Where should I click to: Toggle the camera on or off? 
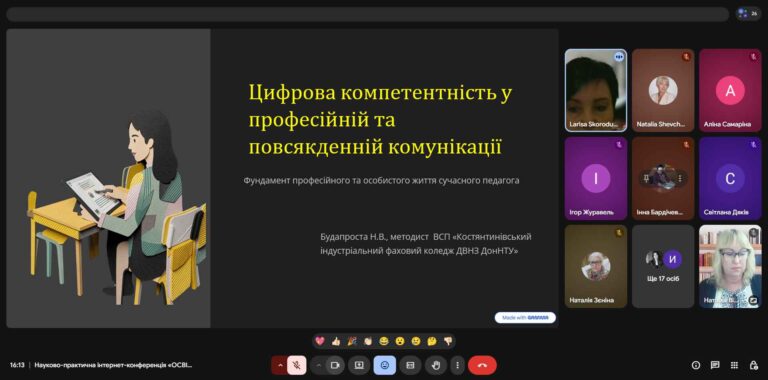(x=336, y=365)
